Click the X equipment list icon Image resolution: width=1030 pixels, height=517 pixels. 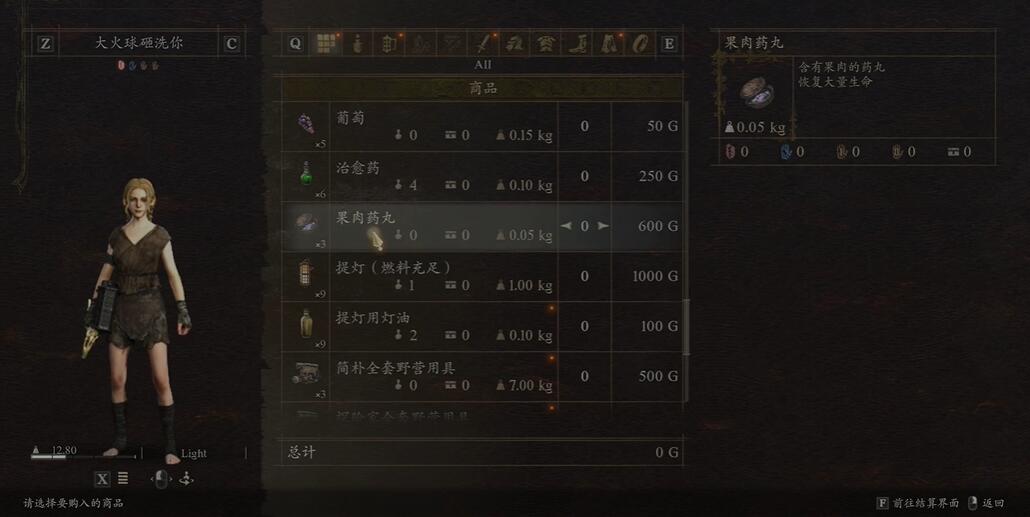click(102, 479)
